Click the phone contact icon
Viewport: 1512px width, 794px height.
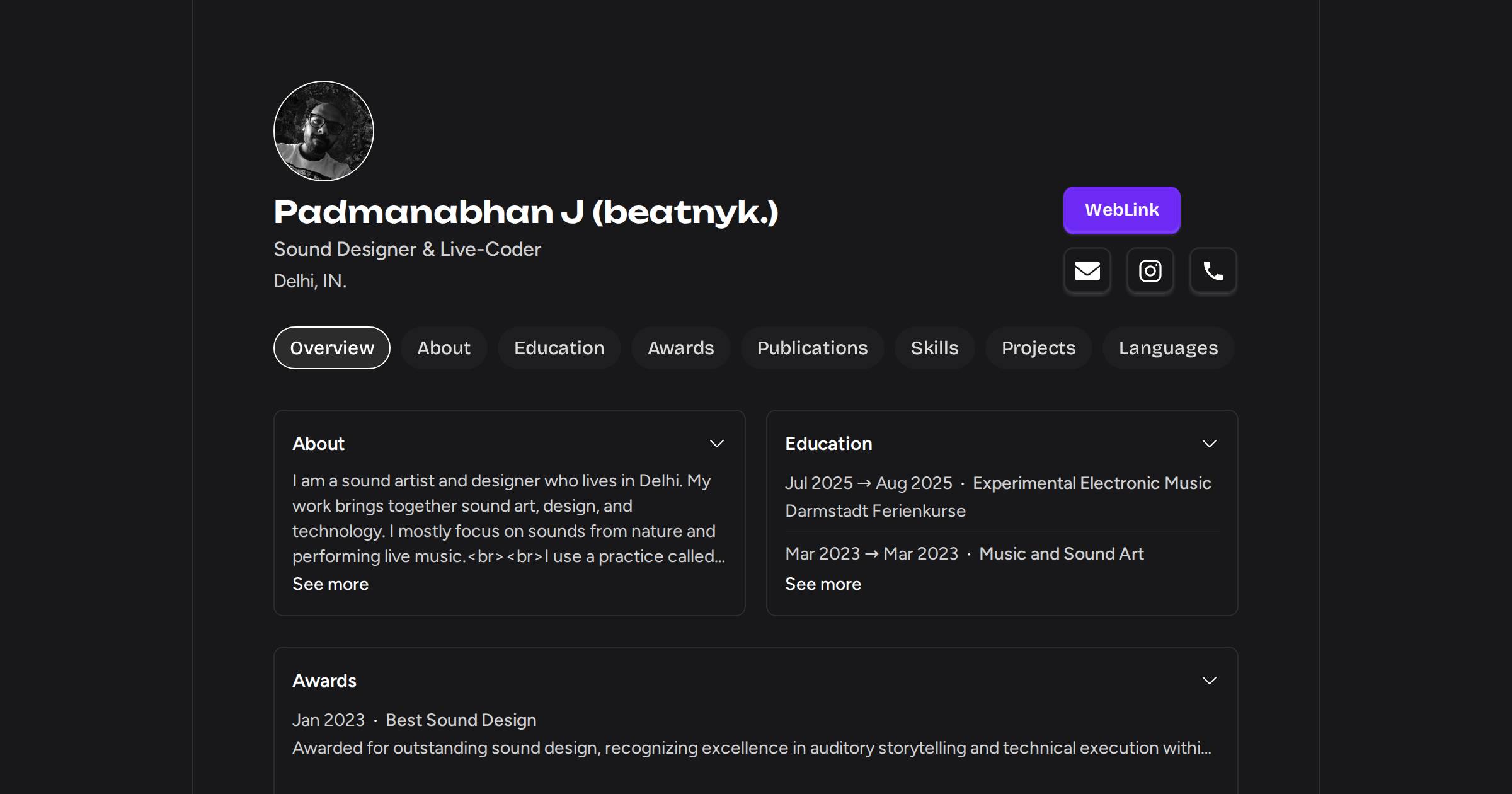(x=1213, y=271)
